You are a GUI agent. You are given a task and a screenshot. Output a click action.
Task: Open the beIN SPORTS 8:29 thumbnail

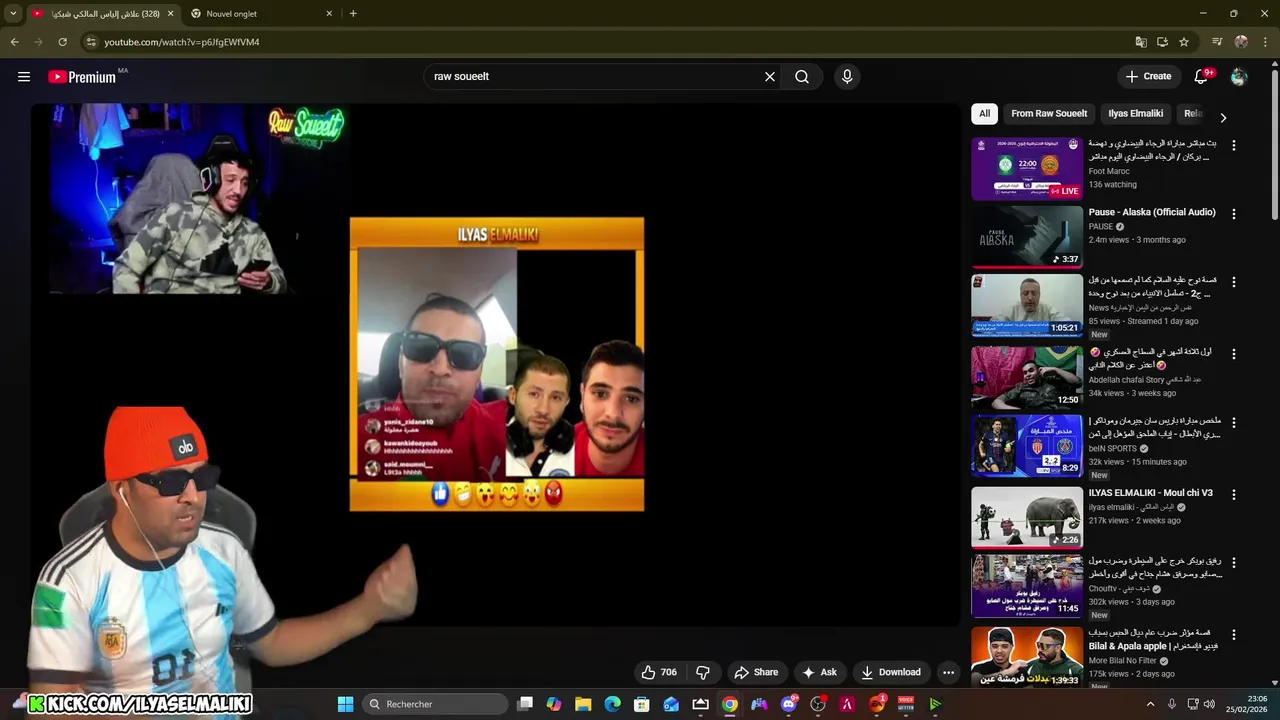click(x=1027, y=445)
